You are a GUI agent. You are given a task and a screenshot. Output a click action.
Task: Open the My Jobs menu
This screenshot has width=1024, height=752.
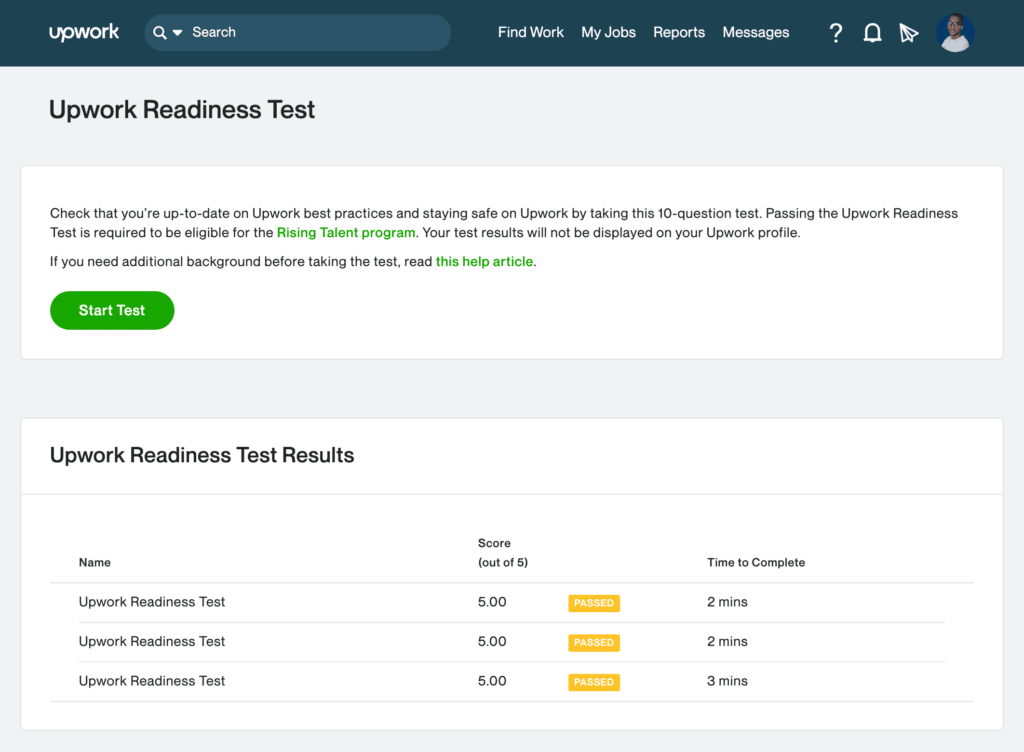pos(608,32)
